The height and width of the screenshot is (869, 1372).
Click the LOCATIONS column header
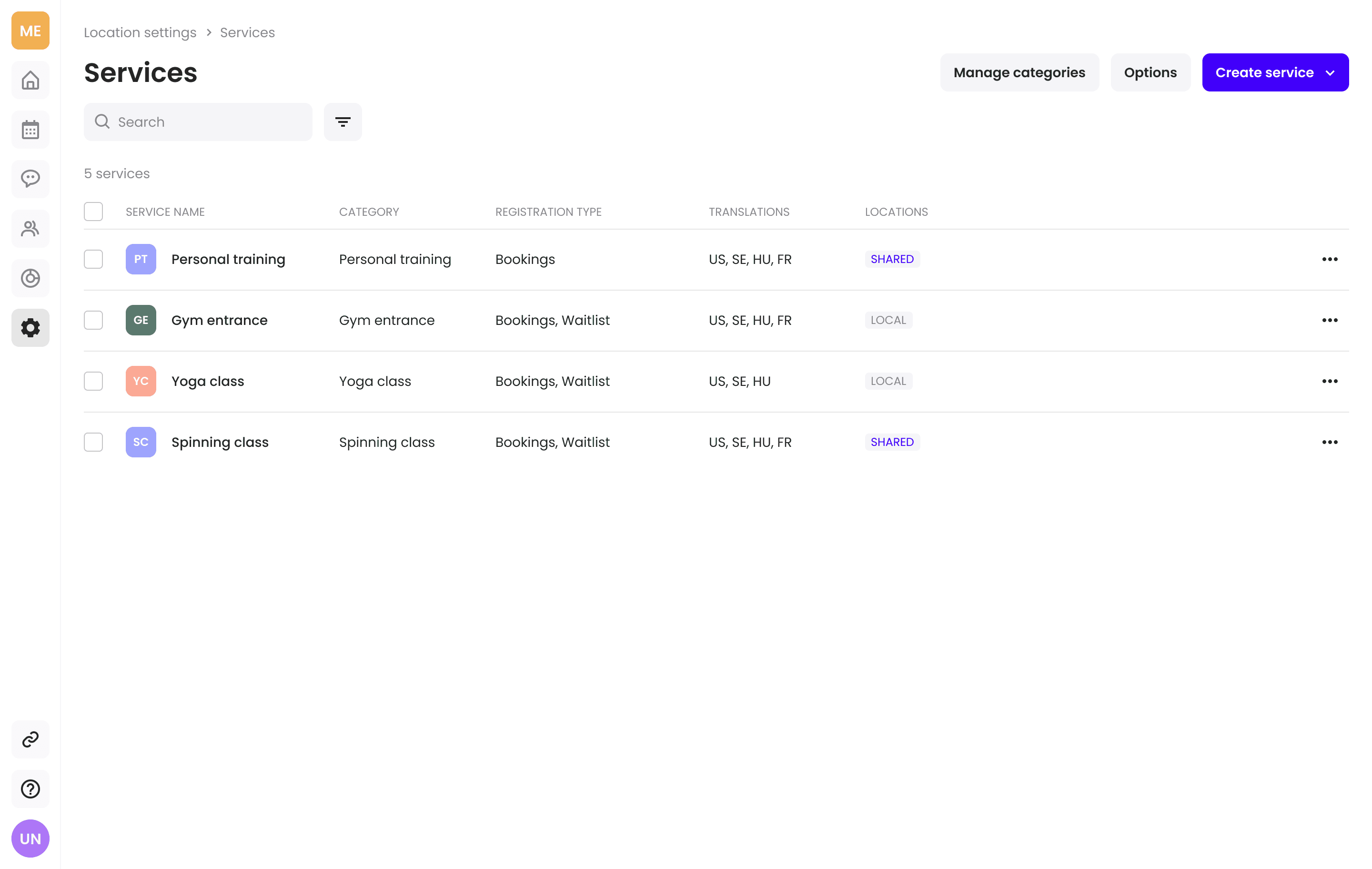coord(896,212)
